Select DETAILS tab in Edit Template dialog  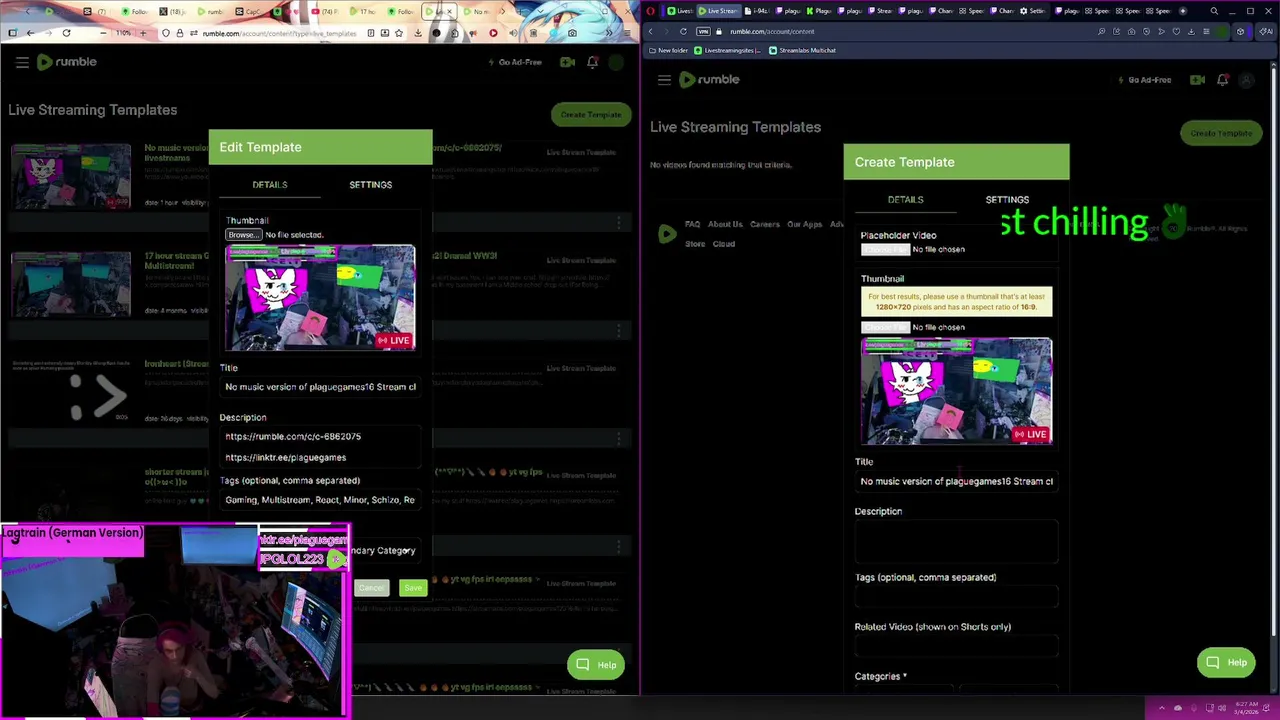pyautogui.click(x=269, y=184)
